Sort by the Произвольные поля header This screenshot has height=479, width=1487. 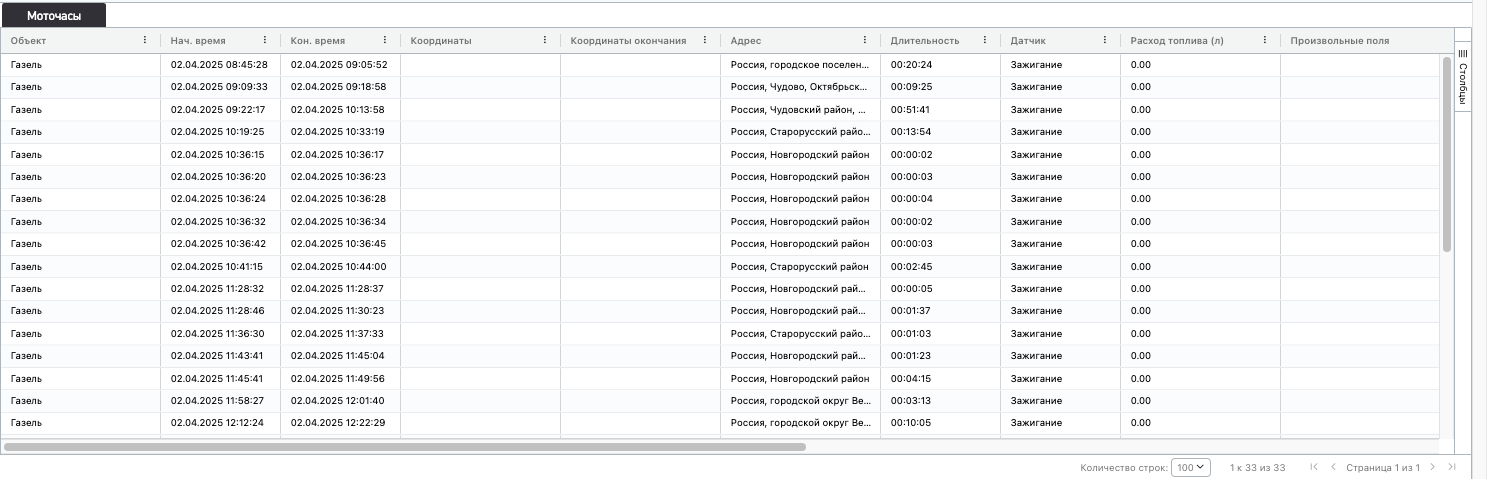click(1340, 41)
